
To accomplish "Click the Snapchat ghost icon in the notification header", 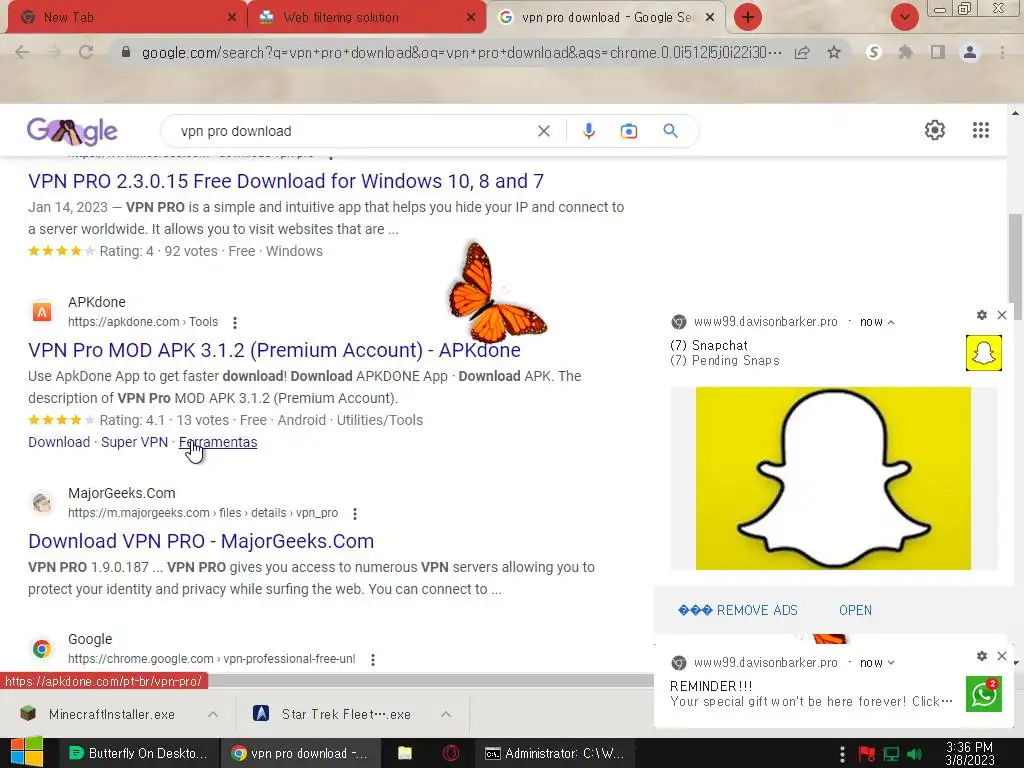I will [x=984, y=353].
